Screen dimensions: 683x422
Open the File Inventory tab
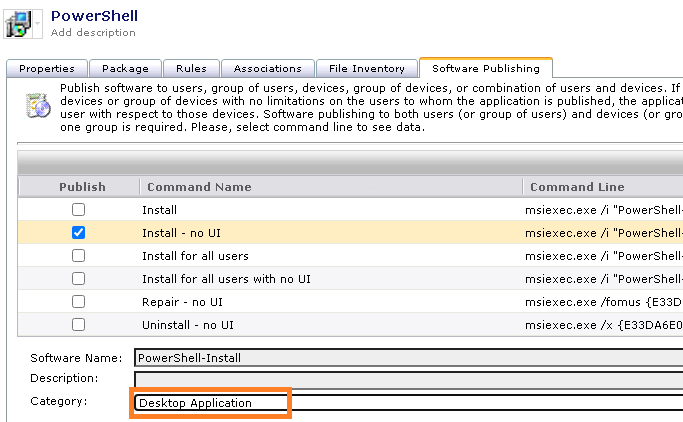point(367,69)
